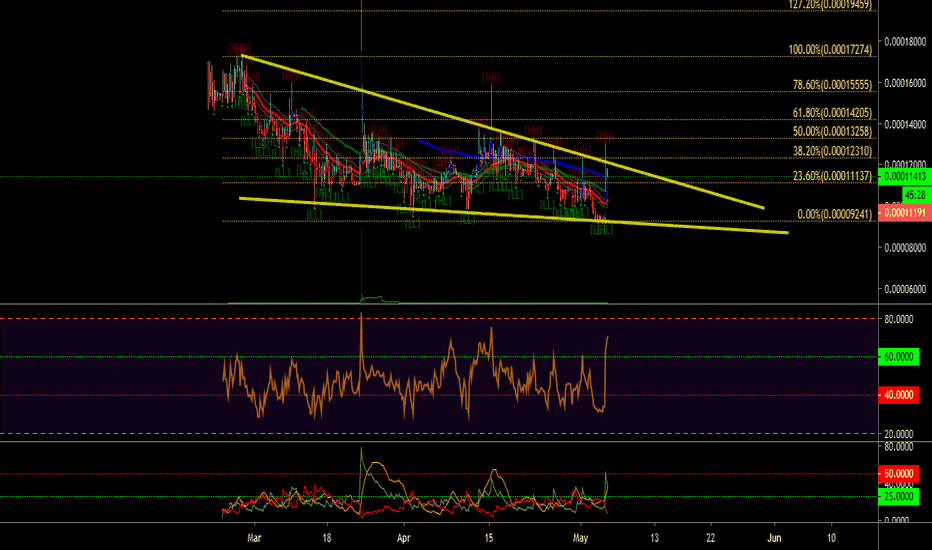Click the red 50.0000 level tag in the bottom pane

pyautogui.click(x=898, y=473)
